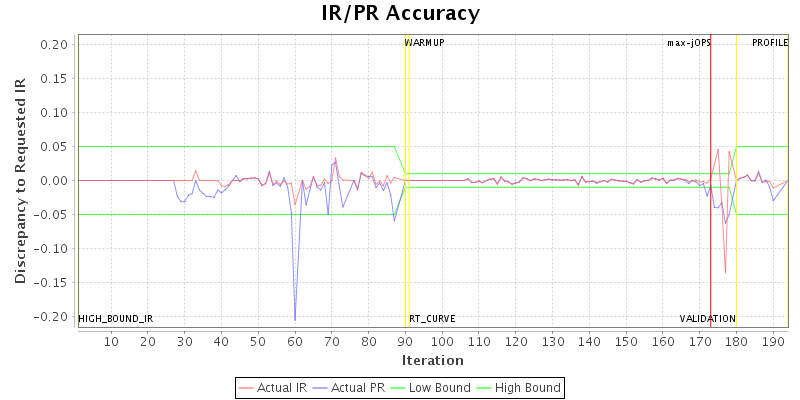
Task: Click the bottom of the blue spike at iteration 60
Action: 295,319
